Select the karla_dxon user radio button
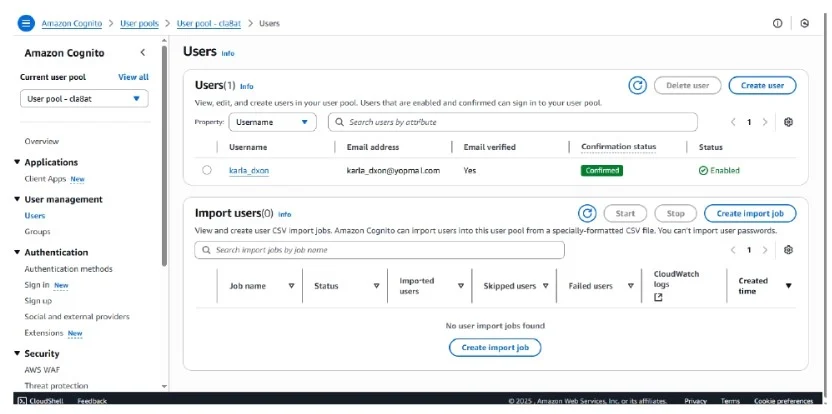The height and width of the screenshot is (414, 832). pos(207,170)
